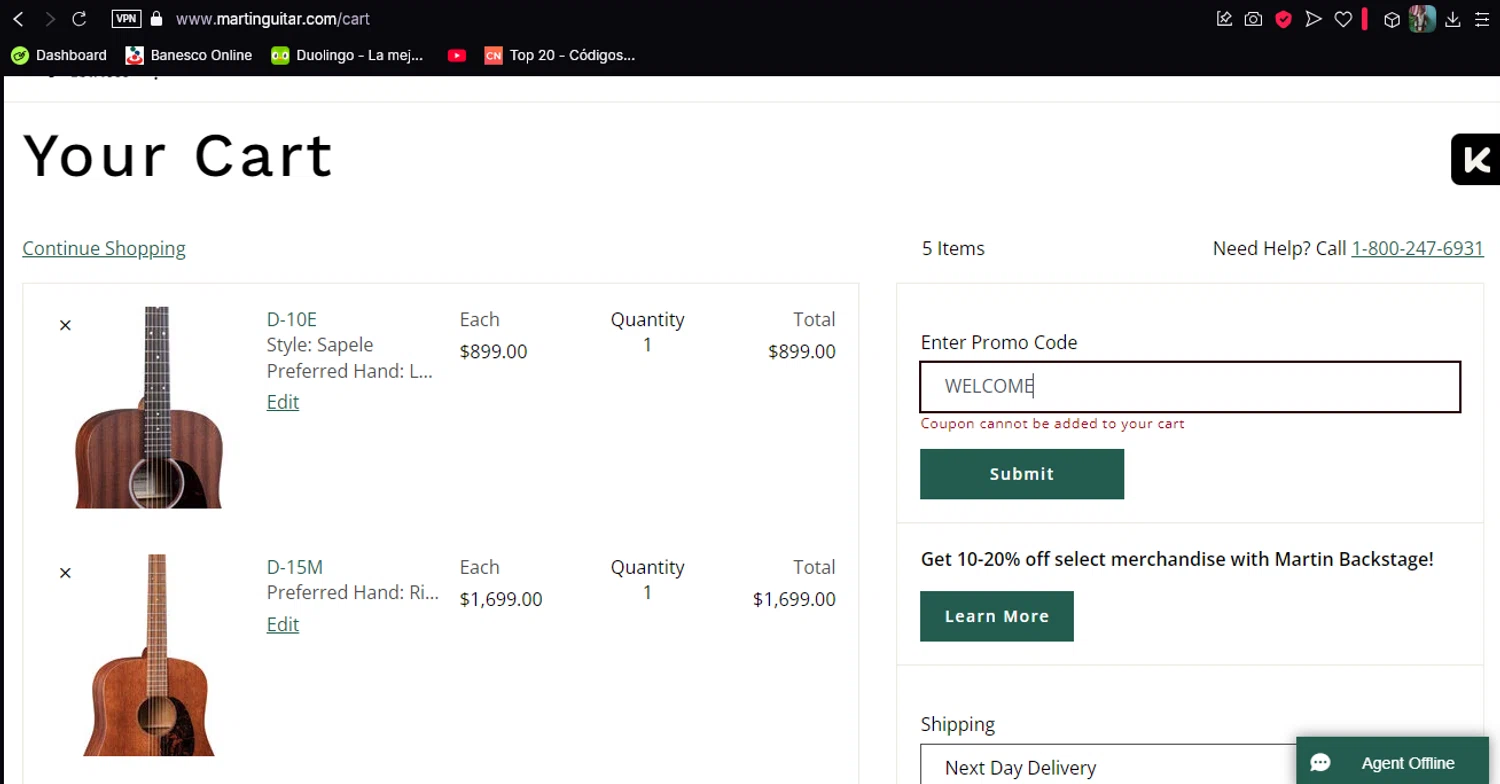Remove the D-15M from the cart
Screen dimensions: 1500x784
pos(65,573)
